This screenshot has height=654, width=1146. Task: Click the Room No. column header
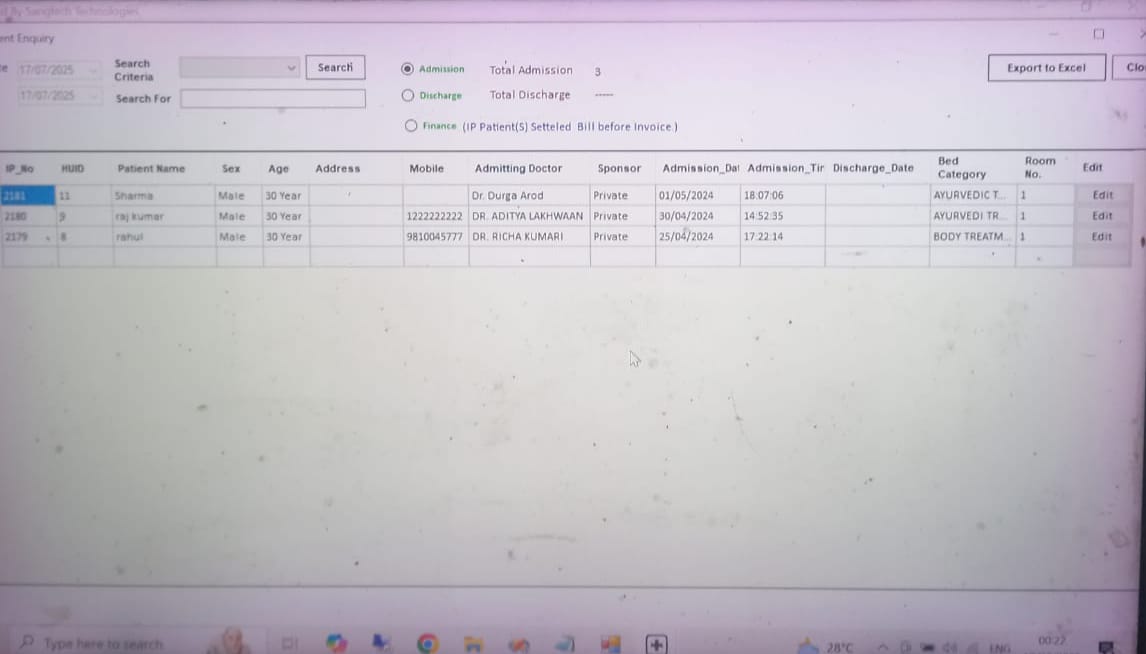coord(1040,167)
